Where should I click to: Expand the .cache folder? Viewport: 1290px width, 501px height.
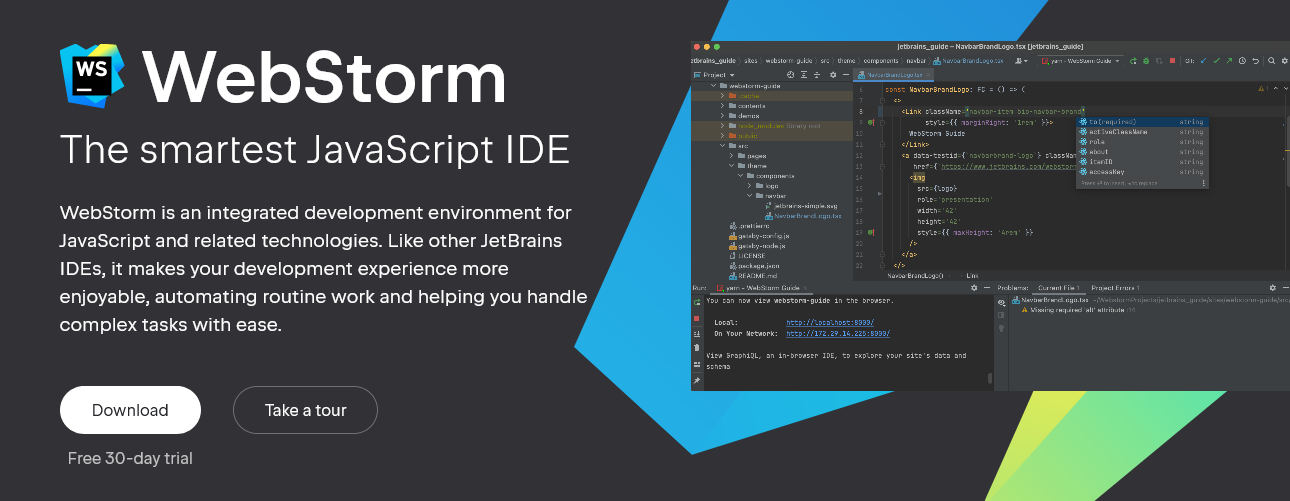(x=722, y=96)
